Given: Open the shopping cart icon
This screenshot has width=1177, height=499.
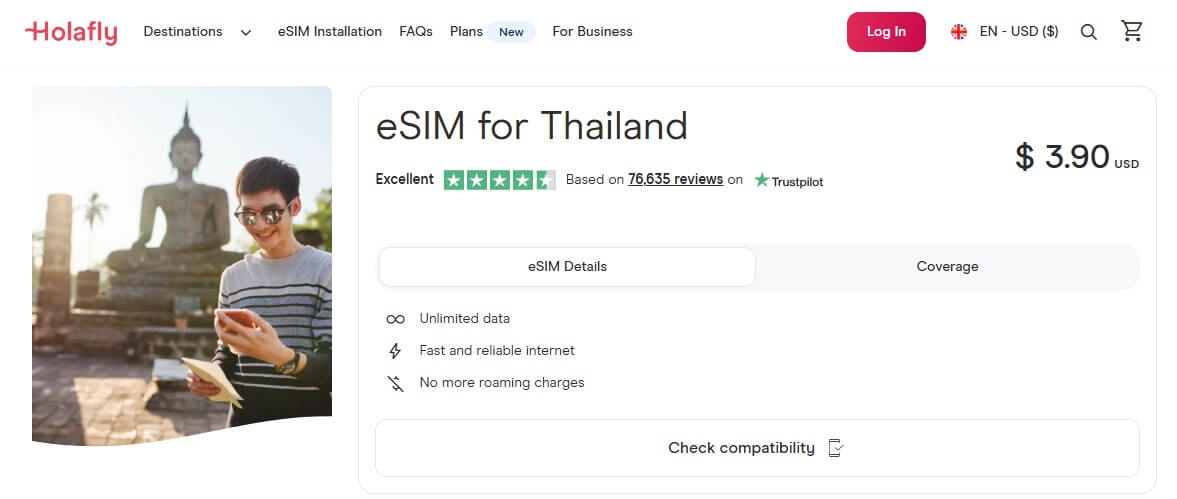Looking at the screenshot, I should [1132, 31].
